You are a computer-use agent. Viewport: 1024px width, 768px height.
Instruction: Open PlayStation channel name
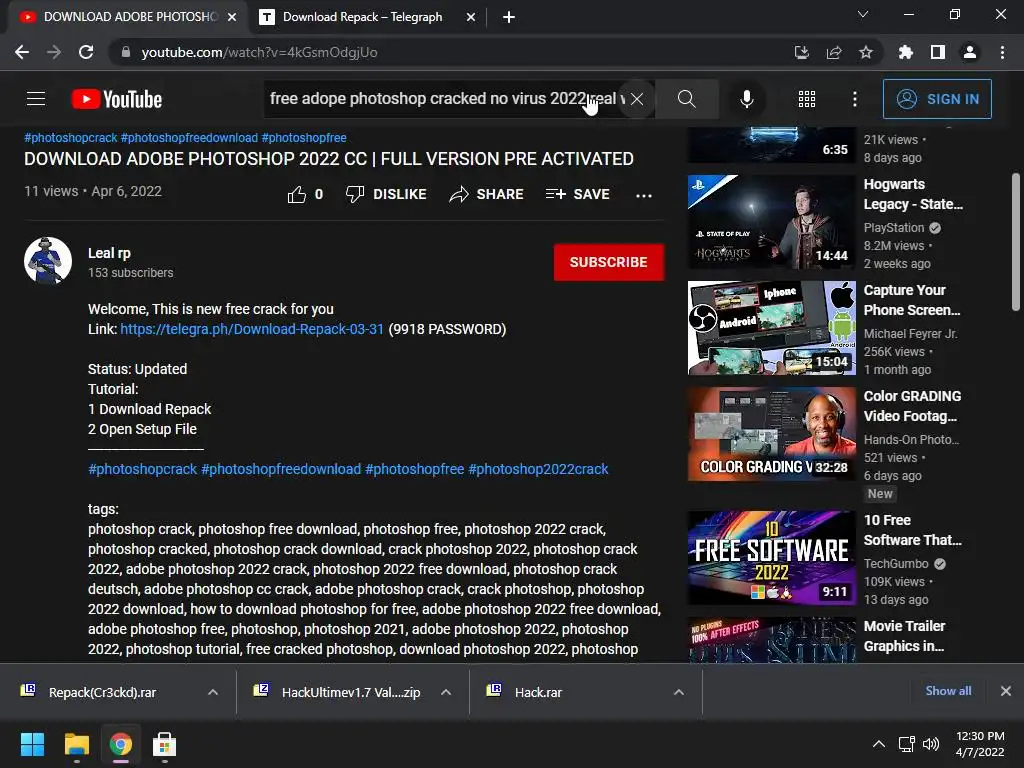pos(893,227)
